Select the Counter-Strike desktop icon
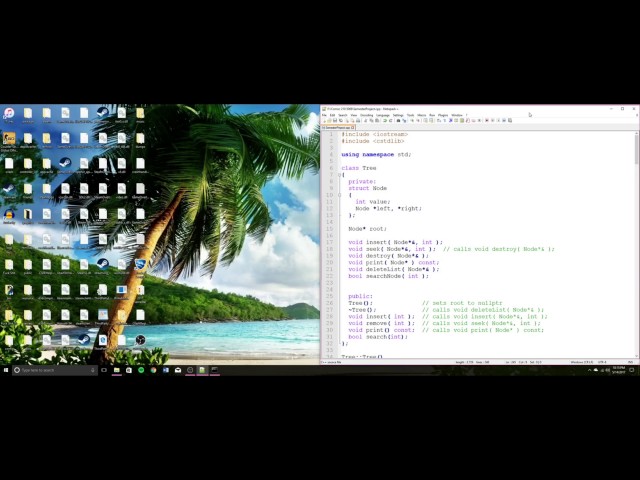640x480 pixels. (x=9, y=141)
